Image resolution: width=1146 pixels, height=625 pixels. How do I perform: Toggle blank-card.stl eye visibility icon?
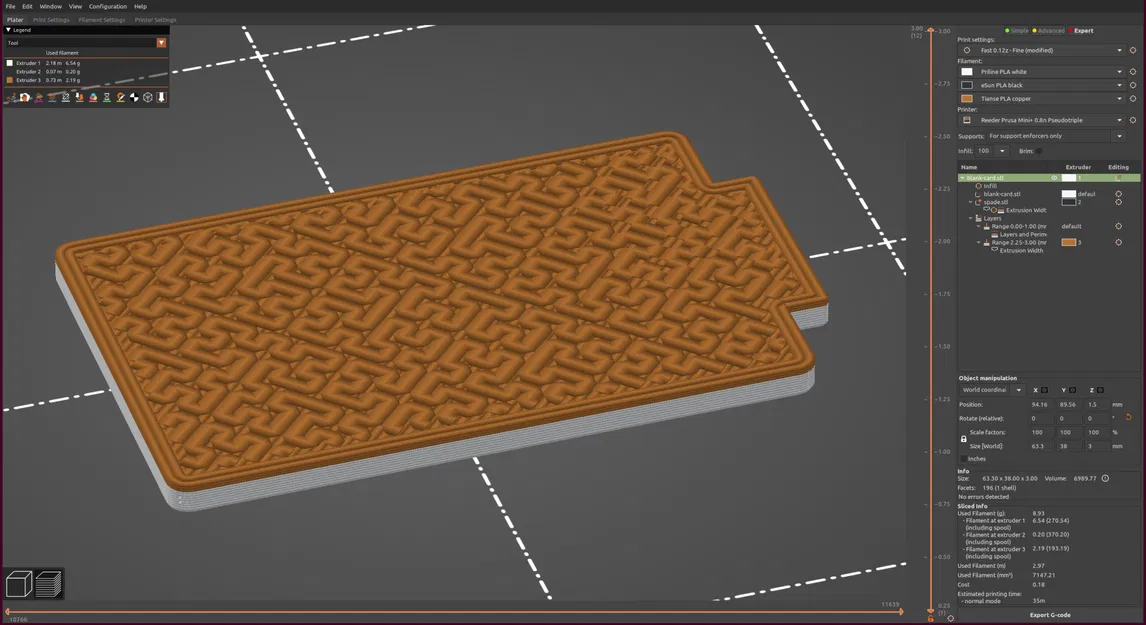pos(1054,178)
